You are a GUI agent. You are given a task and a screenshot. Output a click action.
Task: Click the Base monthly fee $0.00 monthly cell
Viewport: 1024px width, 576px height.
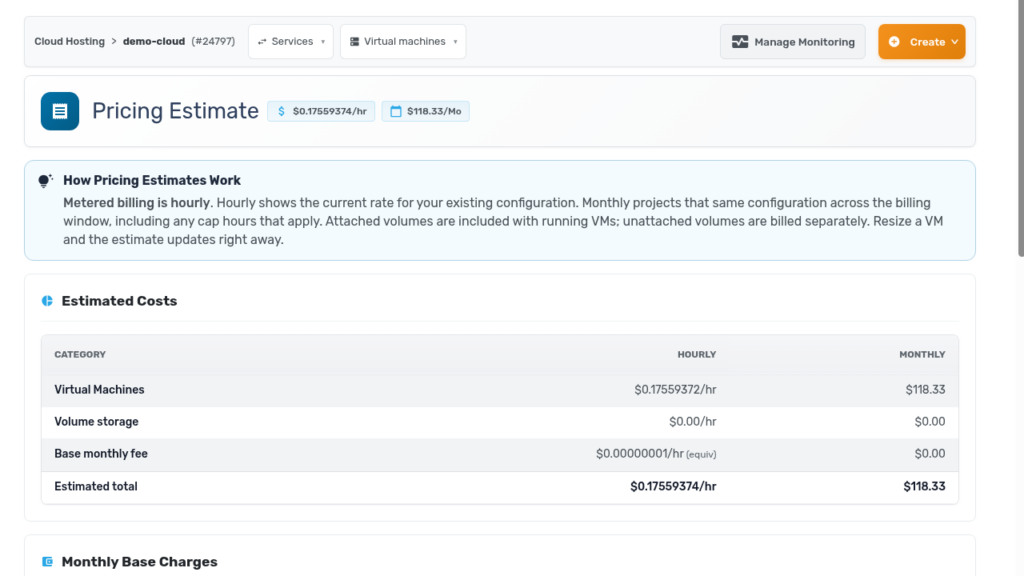(x=930, y=454)
